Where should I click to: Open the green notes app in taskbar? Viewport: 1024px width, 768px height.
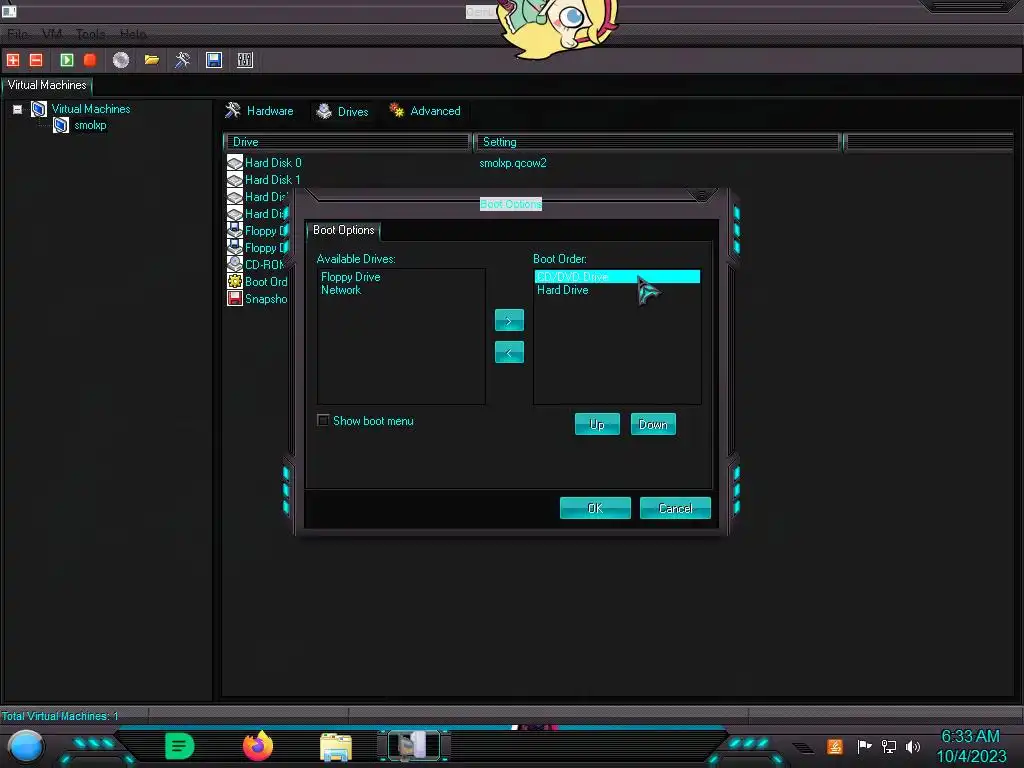point(180,746)
